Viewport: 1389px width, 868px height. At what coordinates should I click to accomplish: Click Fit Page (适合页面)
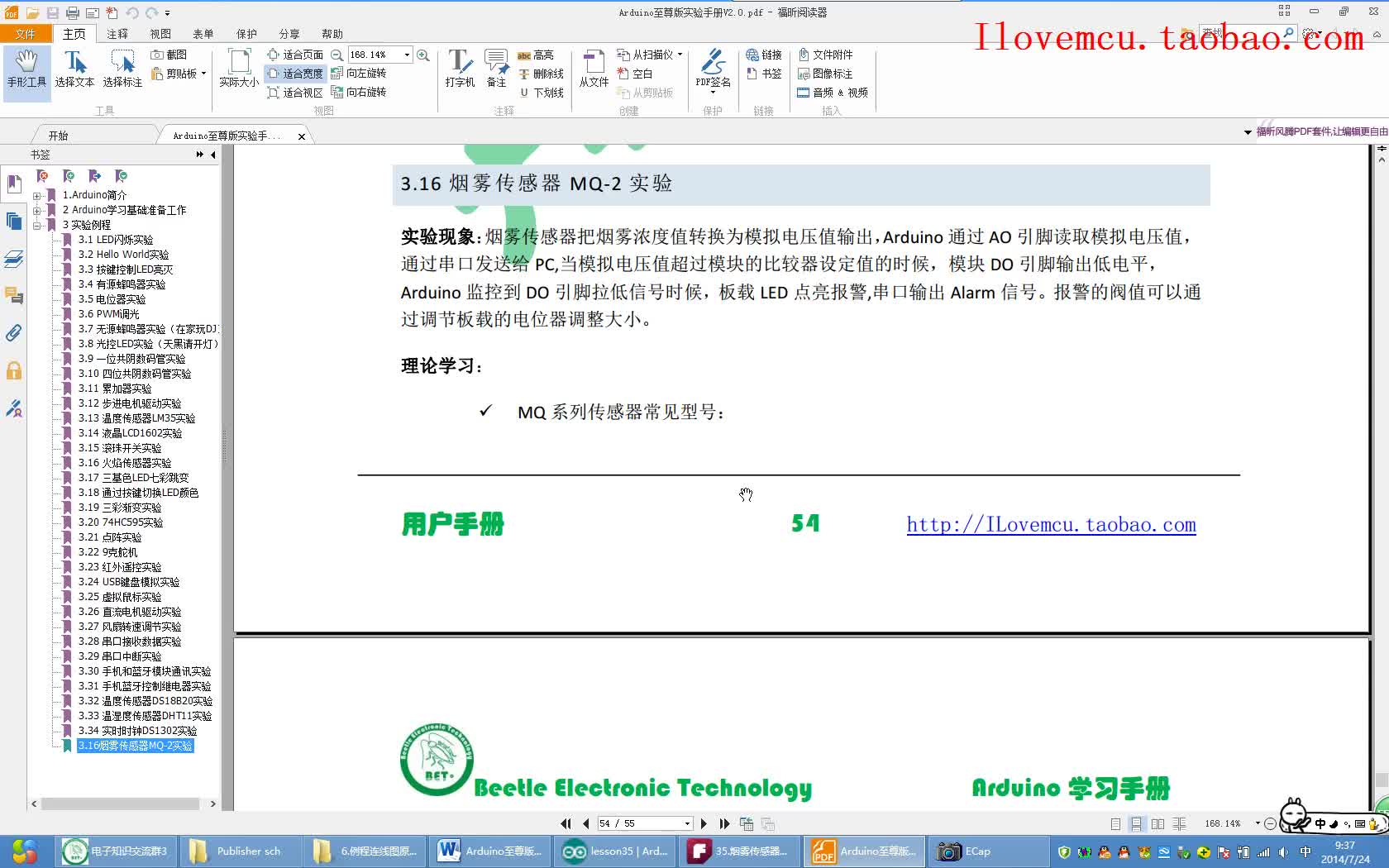[295, 55]
